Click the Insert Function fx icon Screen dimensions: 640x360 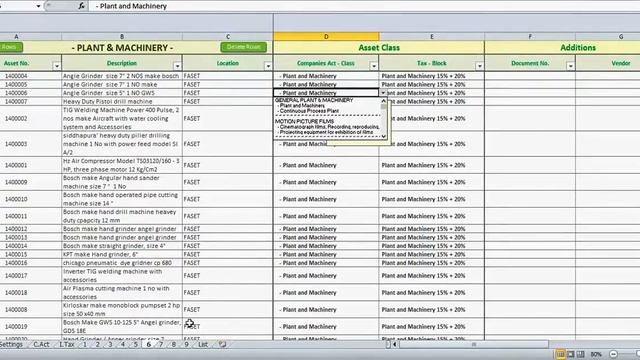click(x=82, y=6)
